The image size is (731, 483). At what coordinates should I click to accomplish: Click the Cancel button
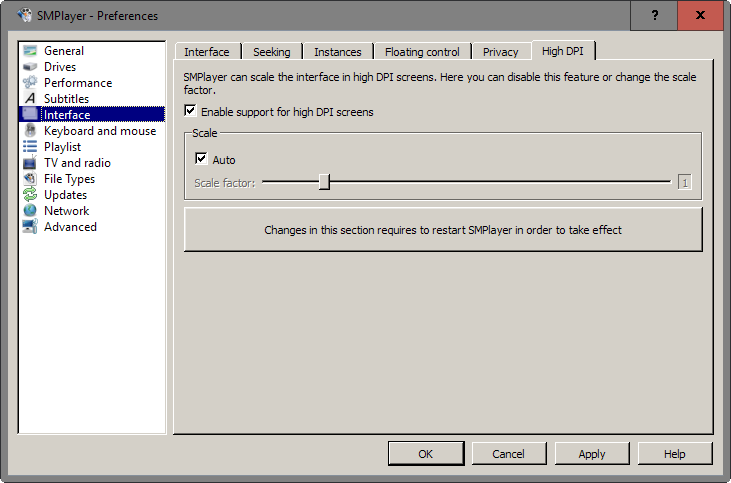click(509, 454)
